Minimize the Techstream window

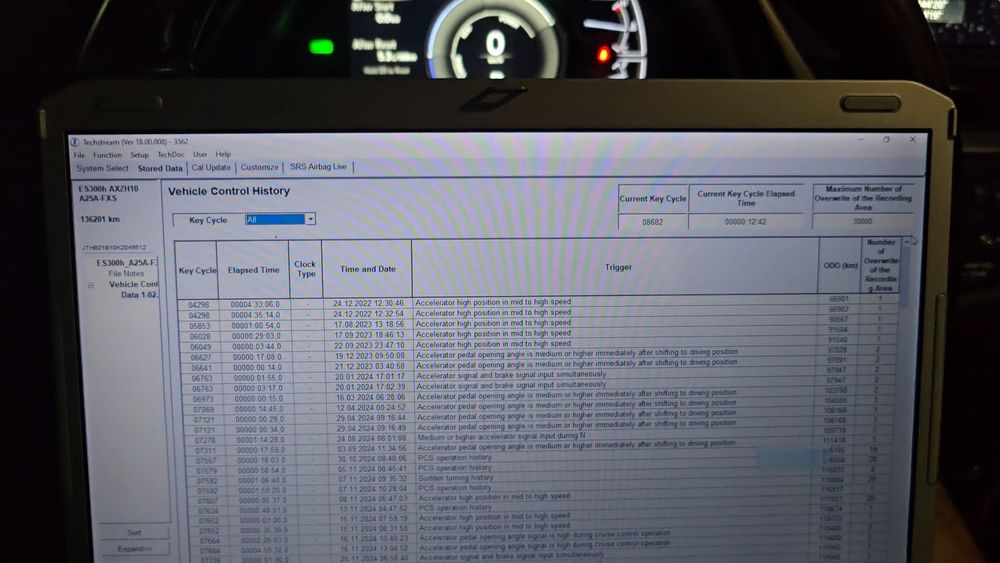pos(861,139)
